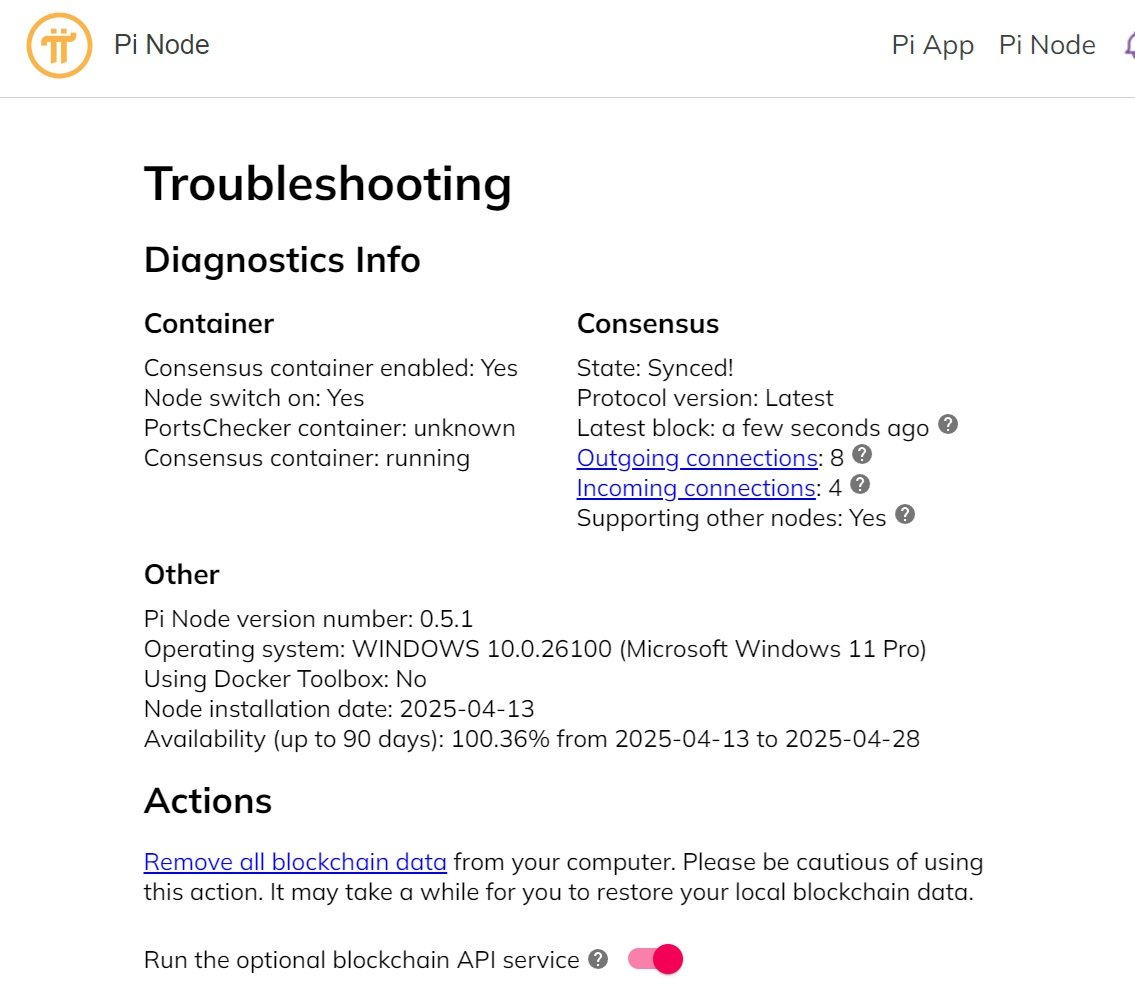The width and height of the screenshot is (1135, 987).
Task: Click the help icon beside Supporting other nodes
Action: tap(905, 514)
